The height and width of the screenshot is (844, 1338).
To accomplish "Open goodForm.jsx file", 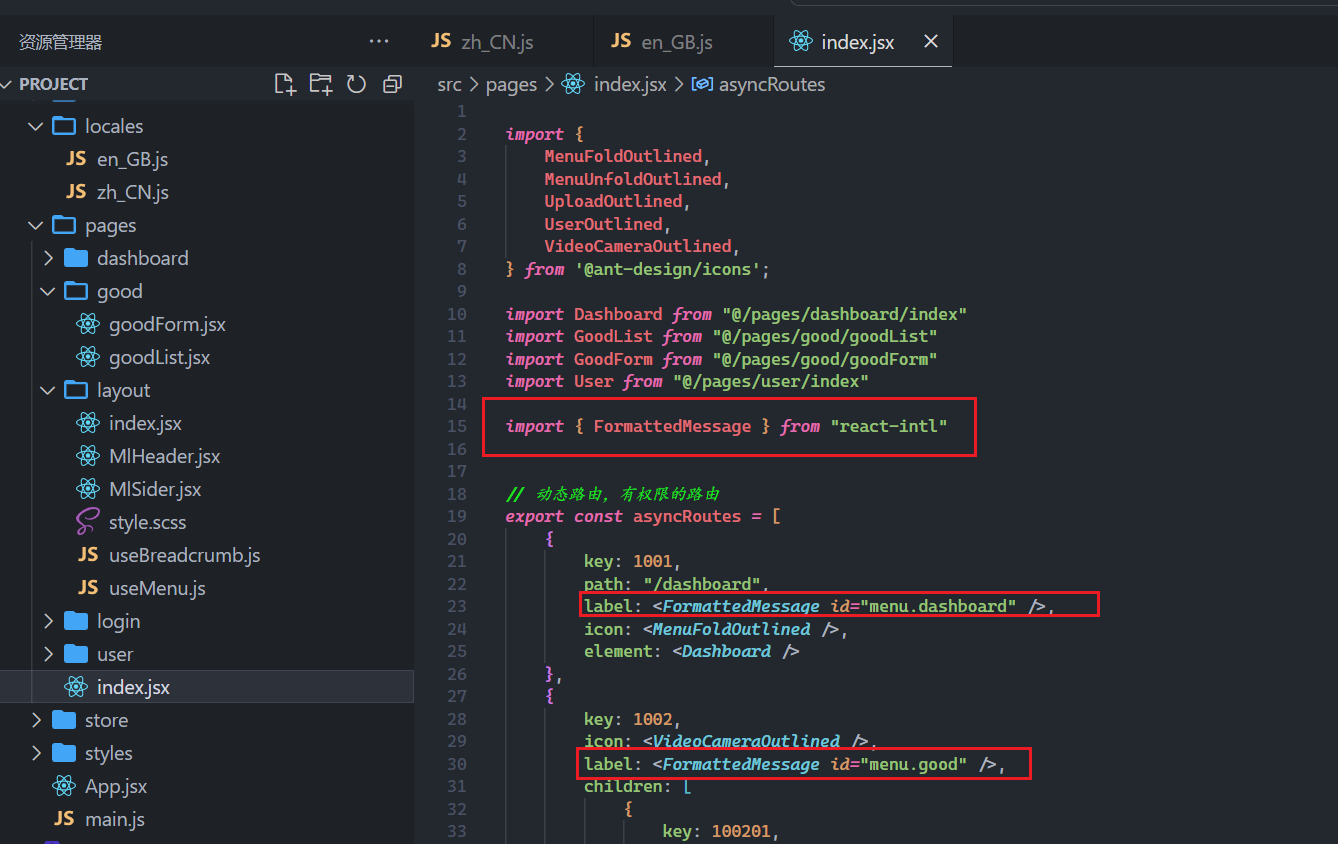I will [167, 324].
